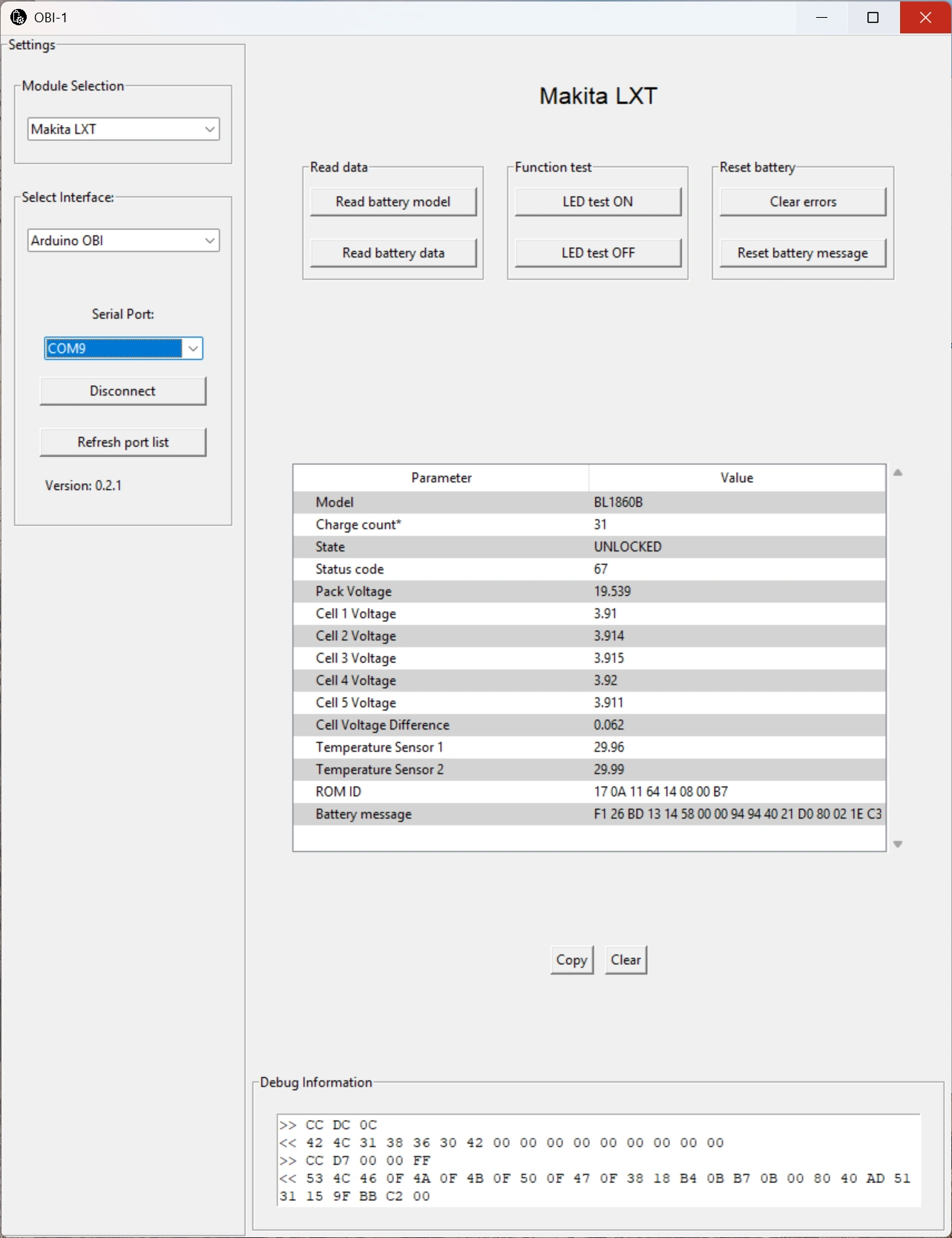
Task: Select the Cell Voltage Difference row
Action: [x=589, y=725]
